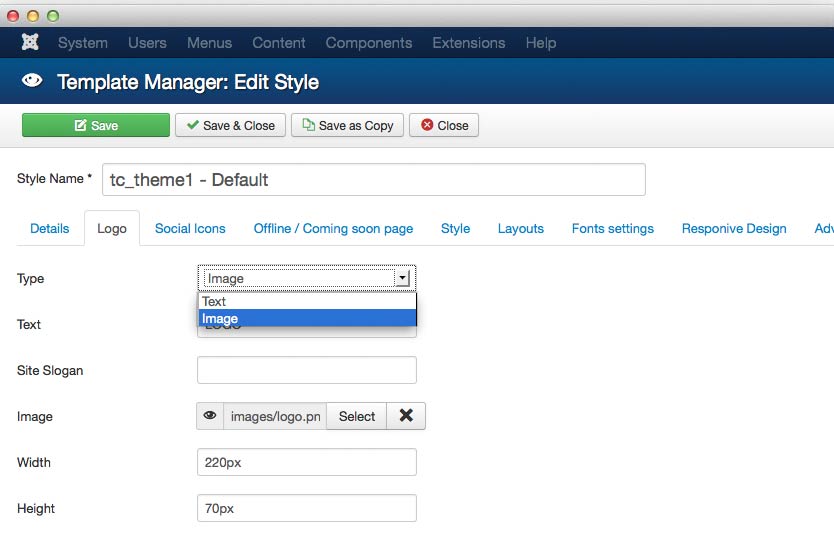Click the green Save button
The image size is (834, 540).
96,125
